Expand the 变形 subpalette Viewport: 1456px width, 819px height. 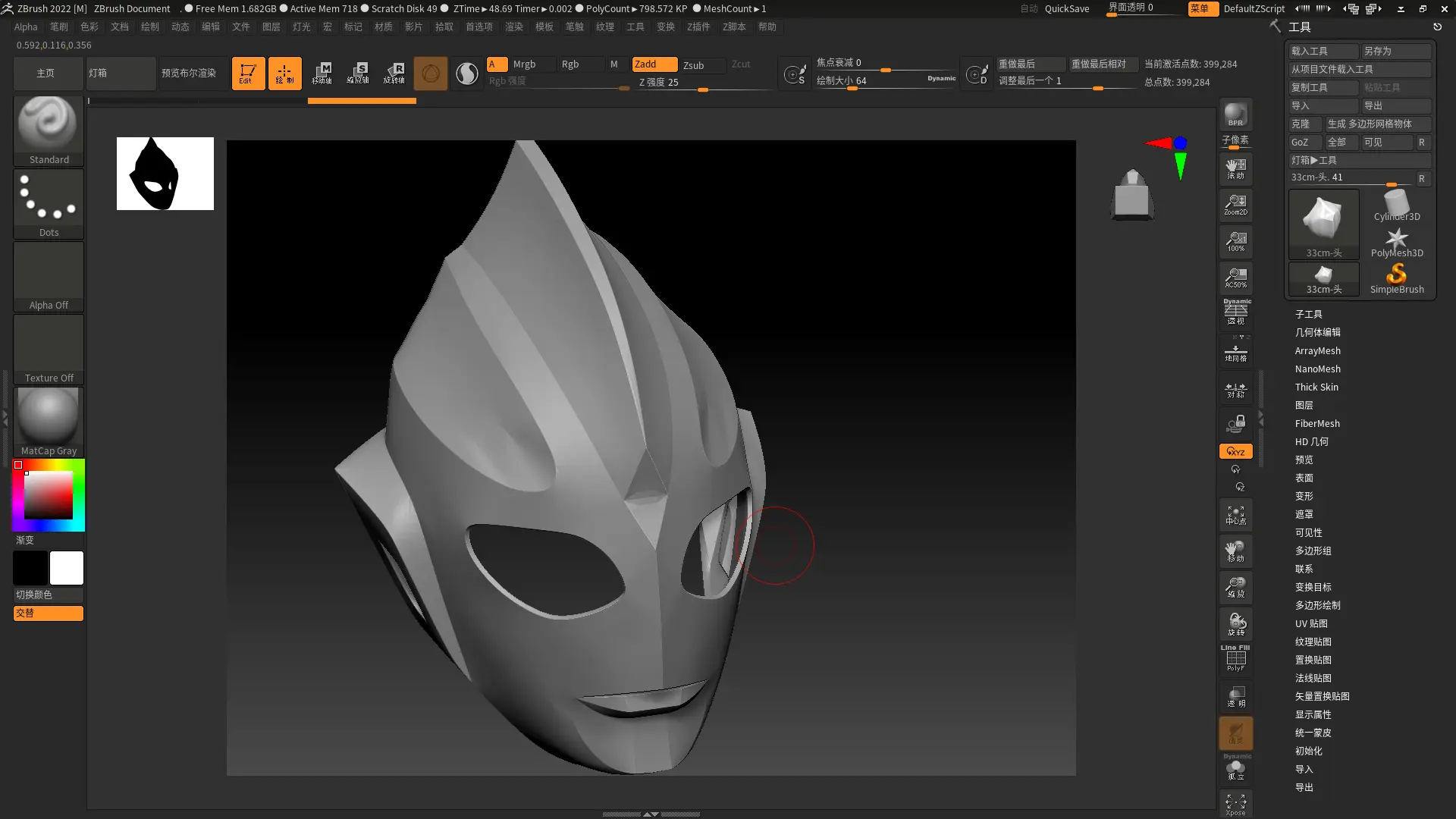coord(1304,496)
